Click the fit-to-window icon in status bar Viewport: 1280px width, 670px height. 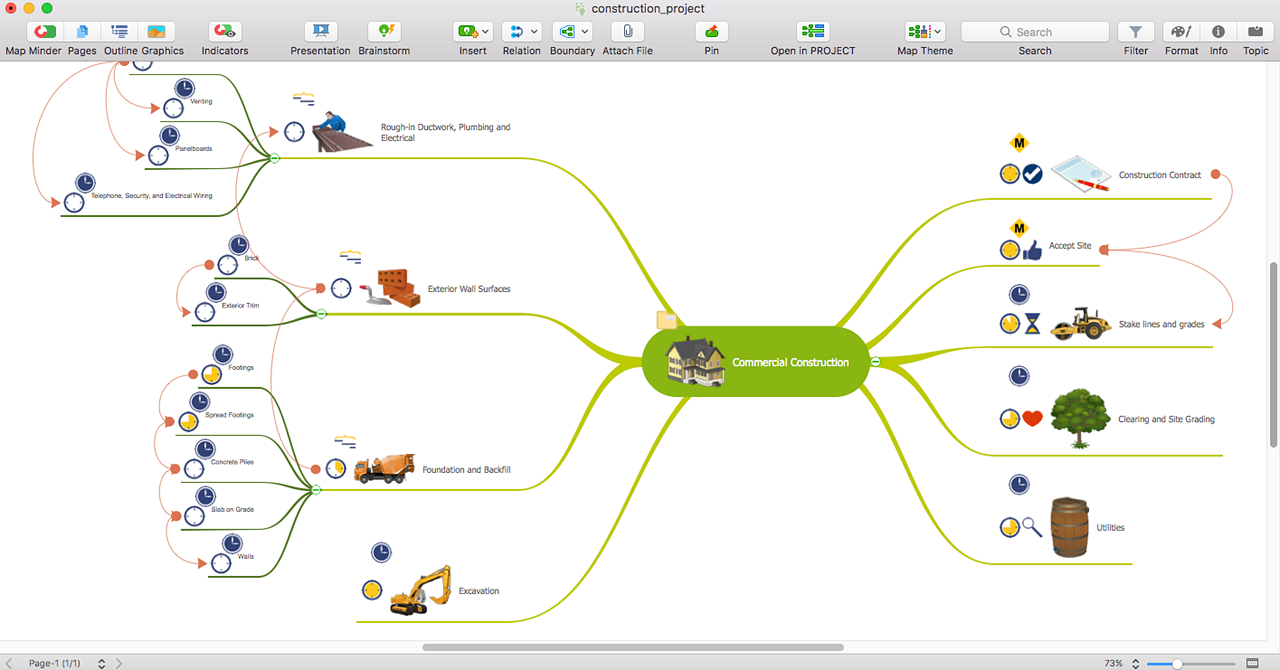(x=1253, y=663)
